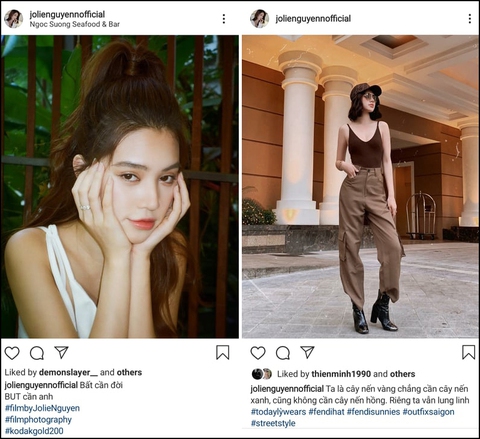The height and width of the screenshot is (439, 480).
Task: Like the right post with the heart icon
Action: pos(258,353)
